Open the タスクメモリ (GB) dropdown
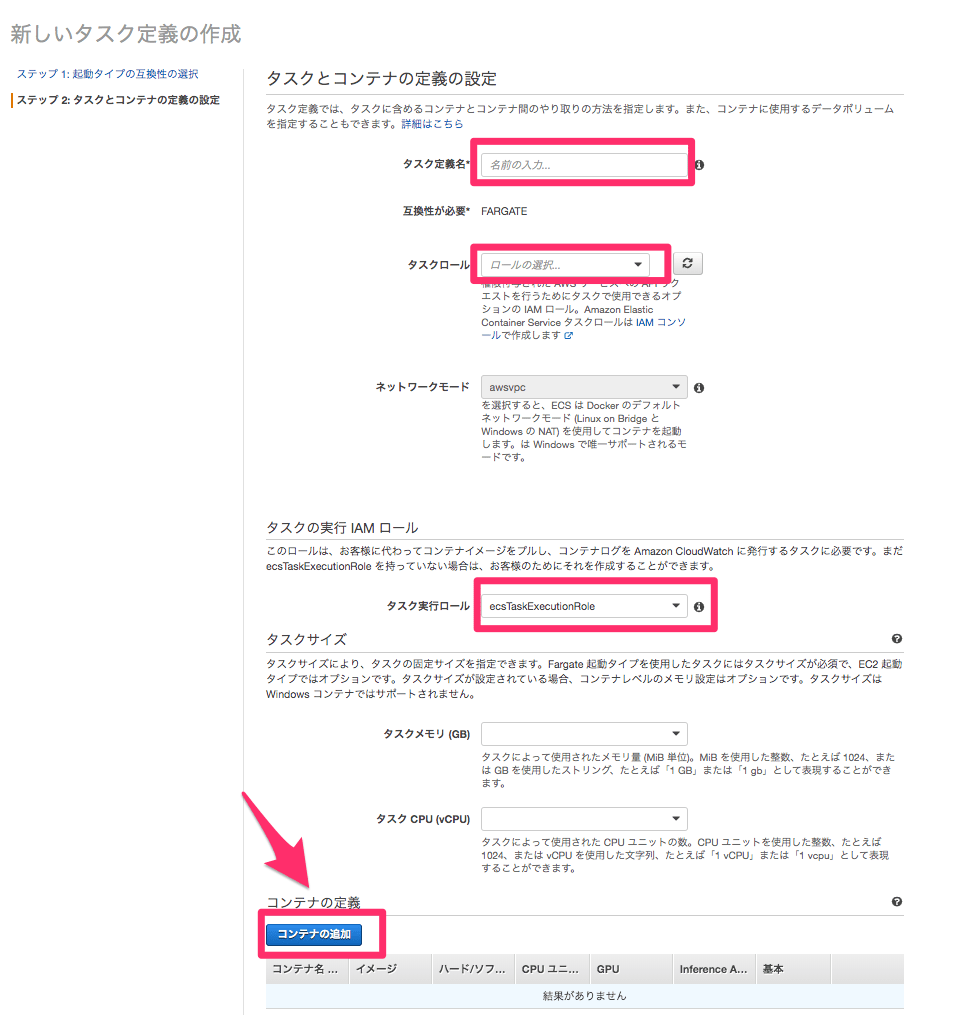This screenshot has width=974, height=1015. [583, 734]
